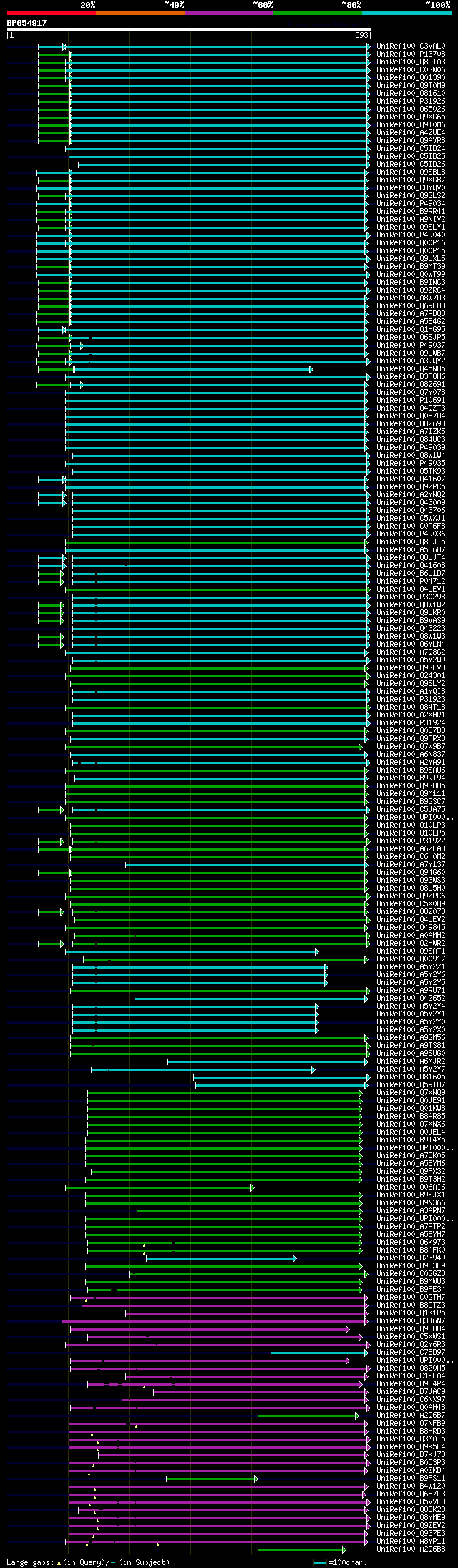
Task: Select hit label UniRef100_Q43223
Action: [411, 629]
